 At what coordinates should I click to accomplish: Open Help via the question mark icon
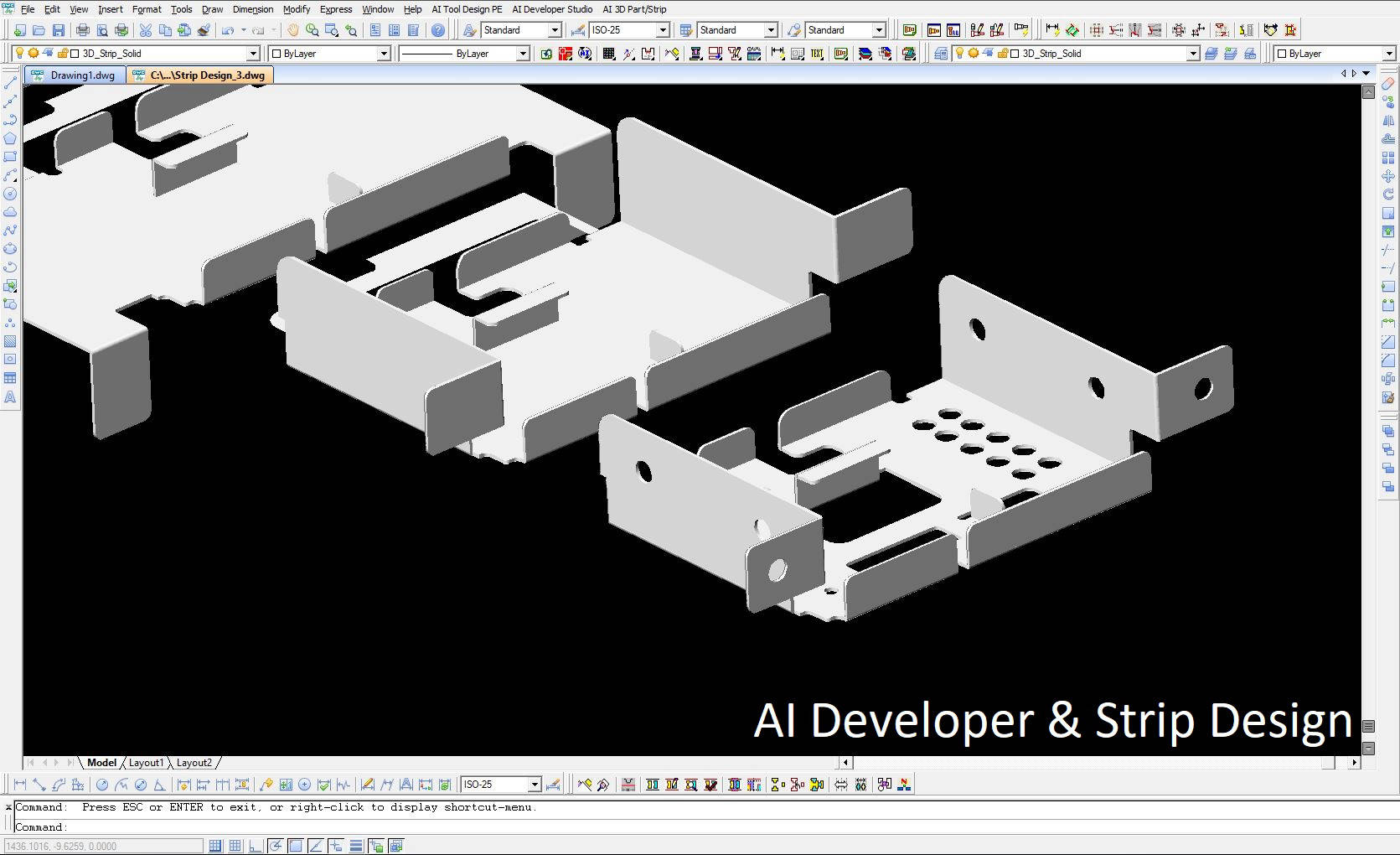point(437,30)
